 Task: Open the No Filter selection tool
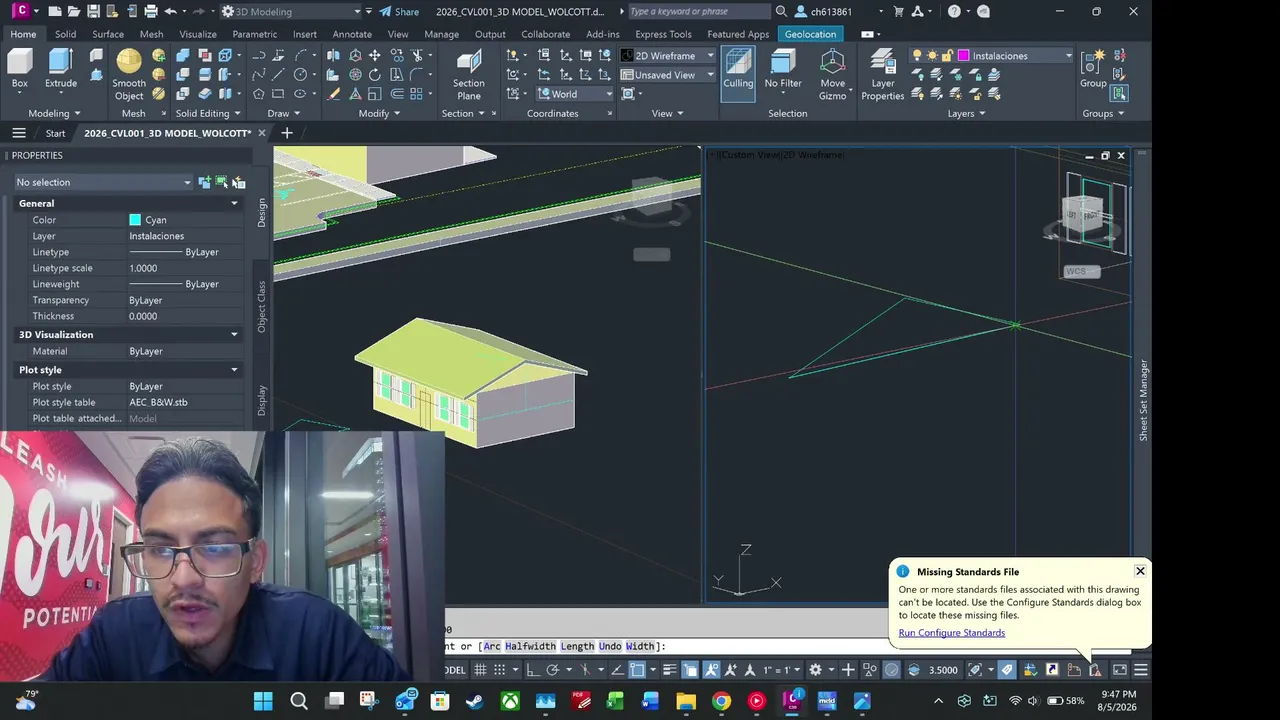coord(783,68)
